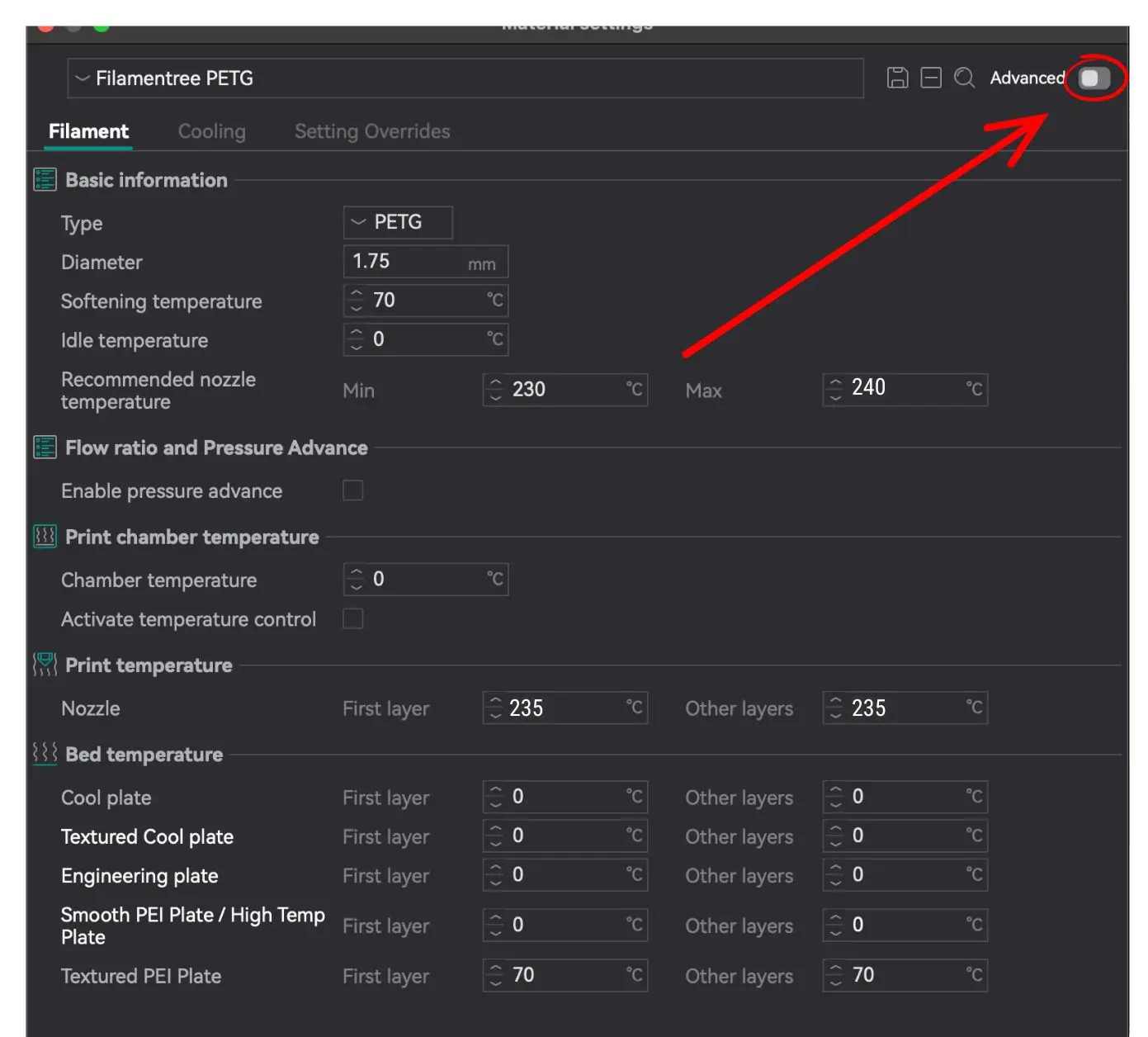
Task: Open the Filamentree PETG preset dropdown
Action: pyautogui.click(x=465, y=78)
